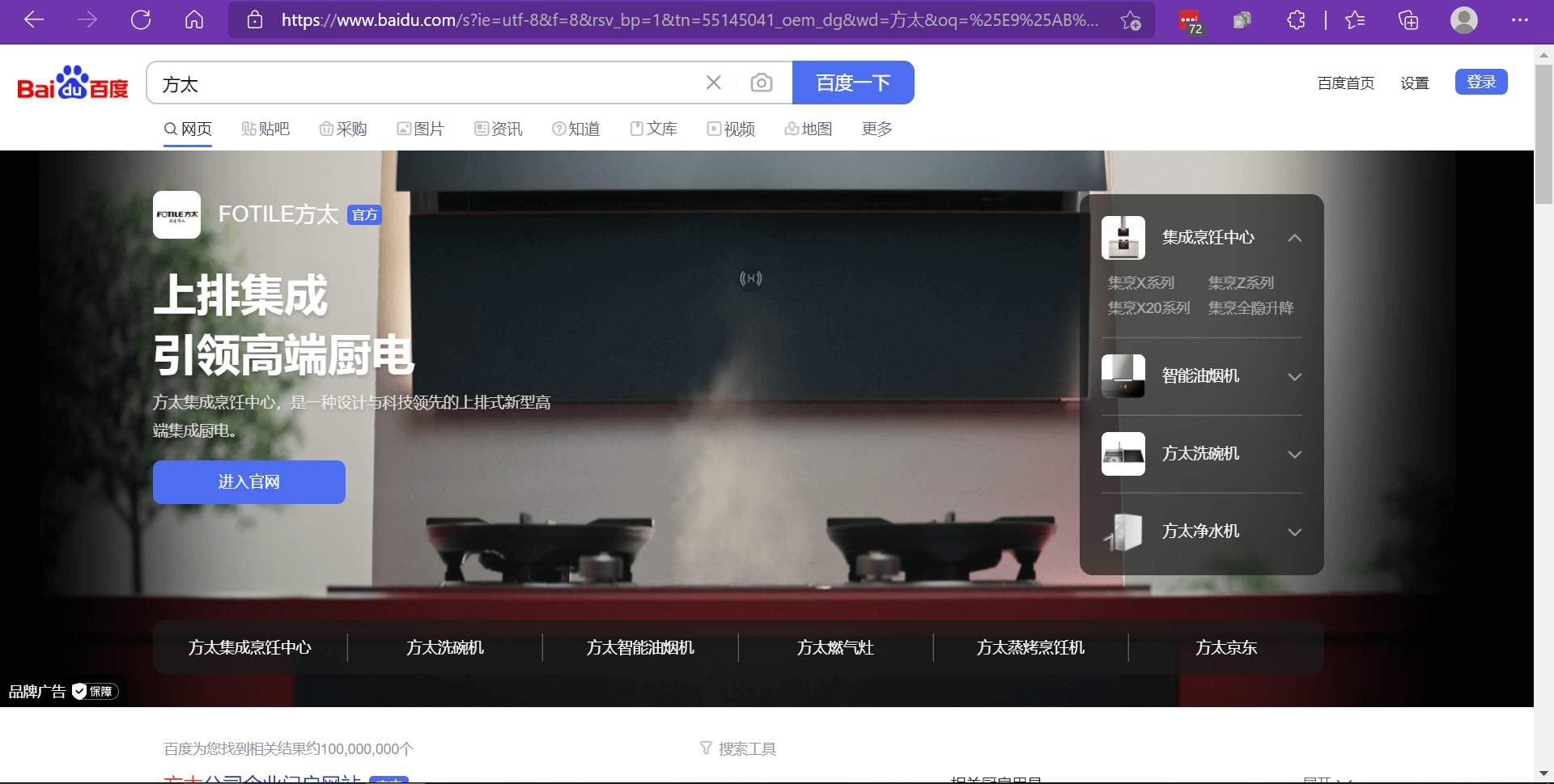
Task: Add this page to favorites star
Action: tap(1131, 20)
